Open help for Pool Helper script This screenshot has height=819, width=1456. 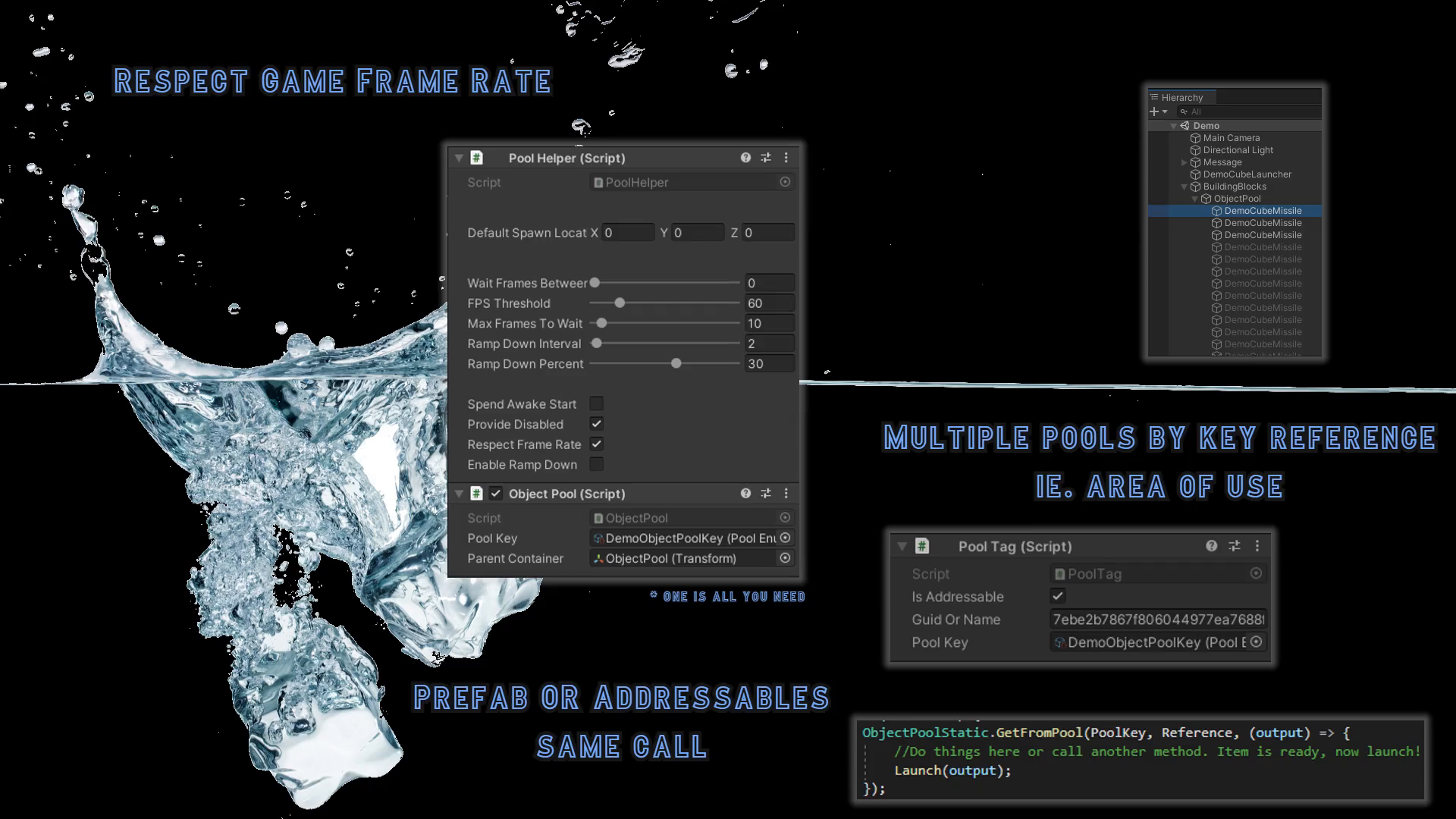point(745,158)
